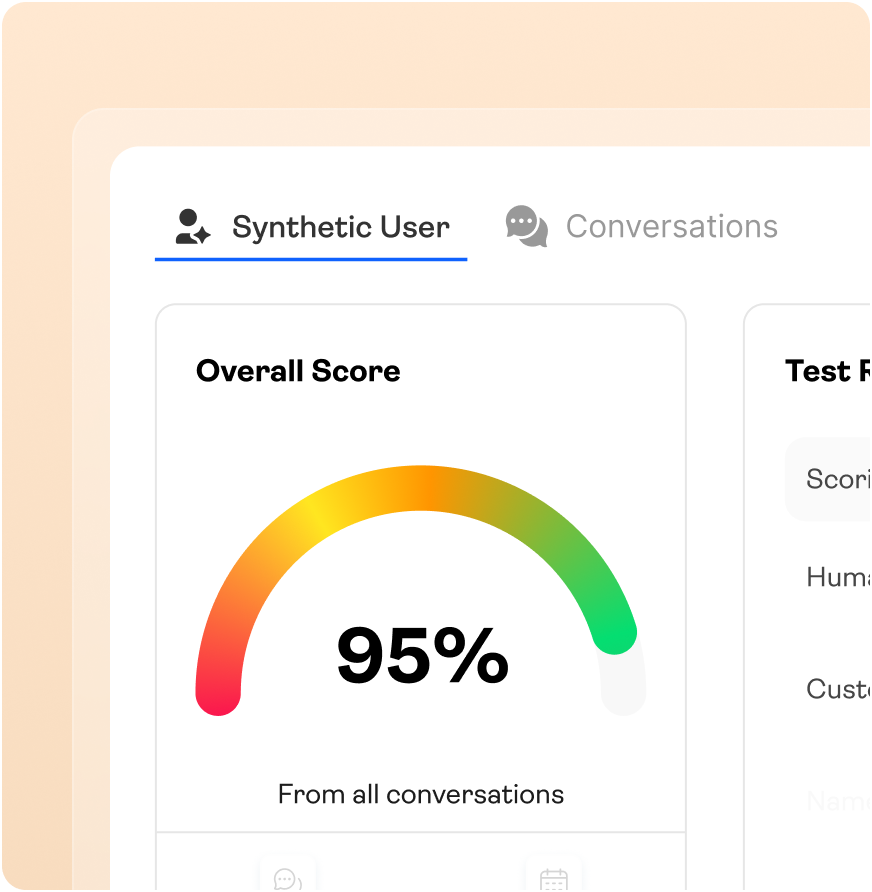Click the faded calendar icon below the gauge

553,879
